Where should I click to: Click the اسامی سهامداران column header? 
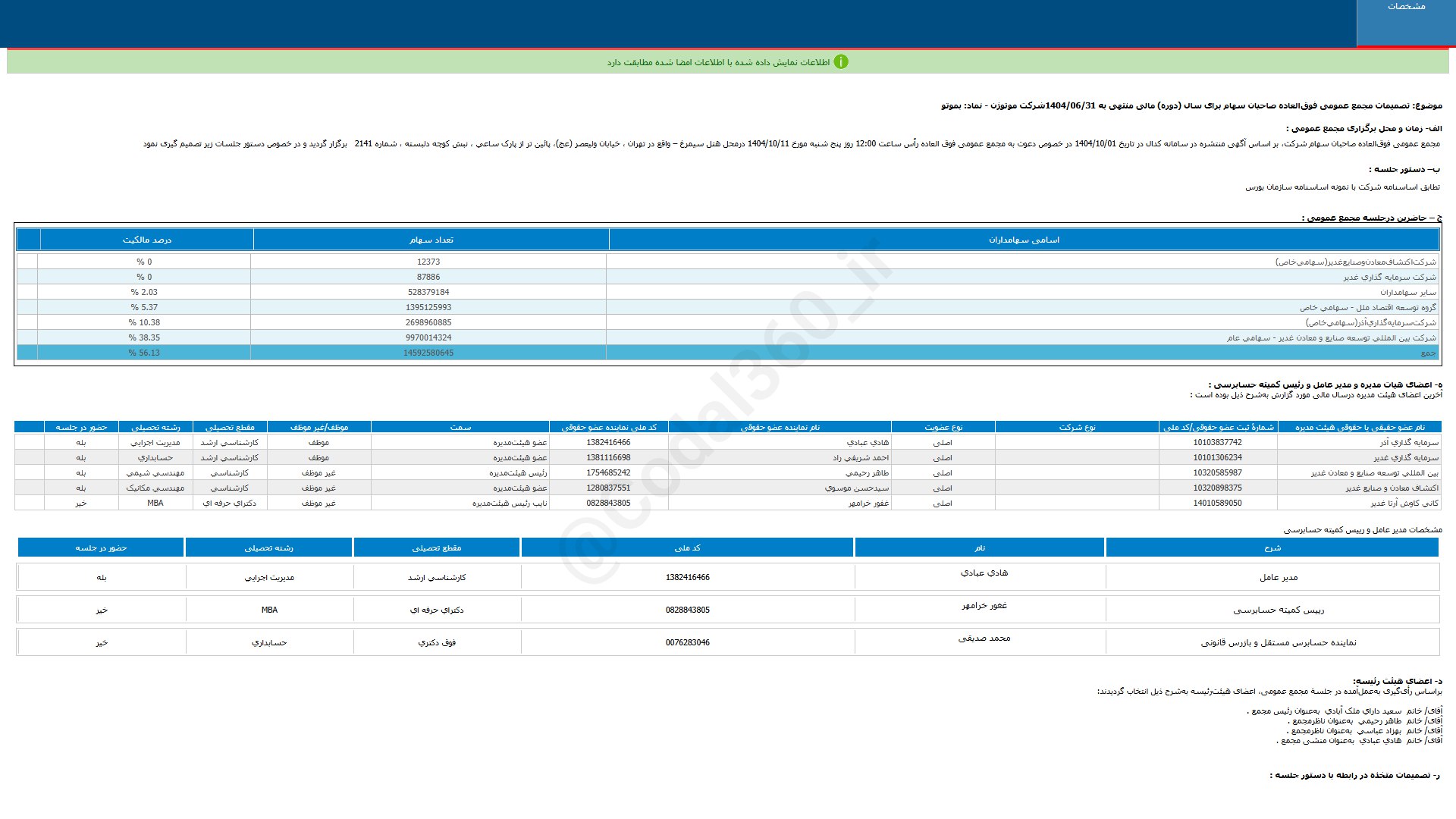click(1024, 240)
